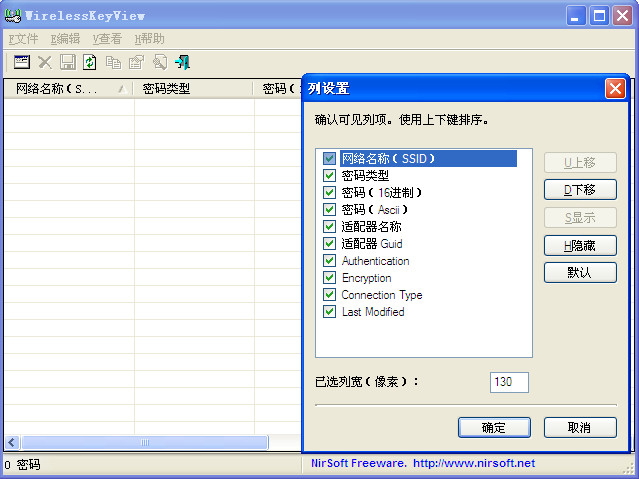Click the Copy selected items icon
This screenshot has width=639, height=479.
click(x=113, y=62)
